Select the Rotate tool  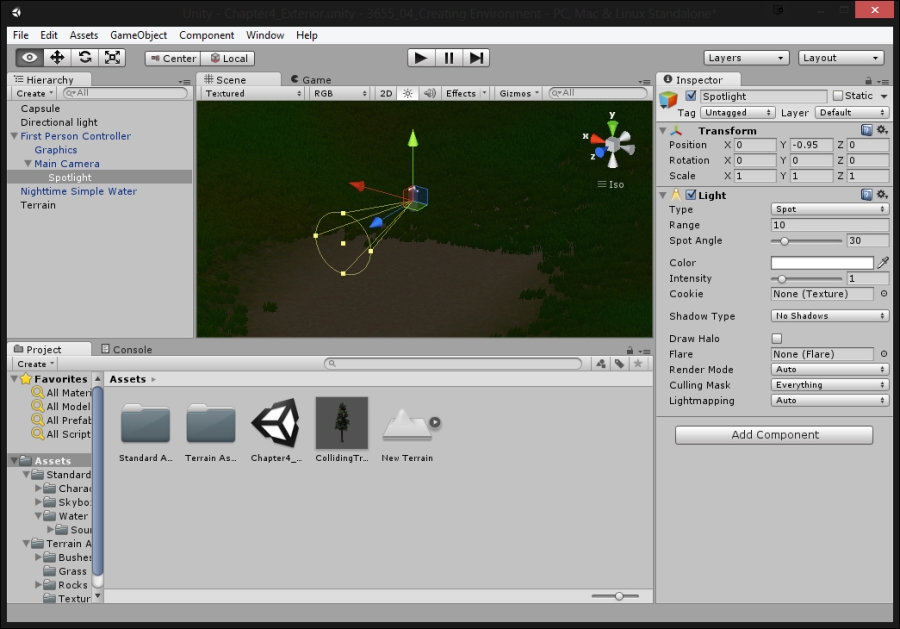point(84,57)
